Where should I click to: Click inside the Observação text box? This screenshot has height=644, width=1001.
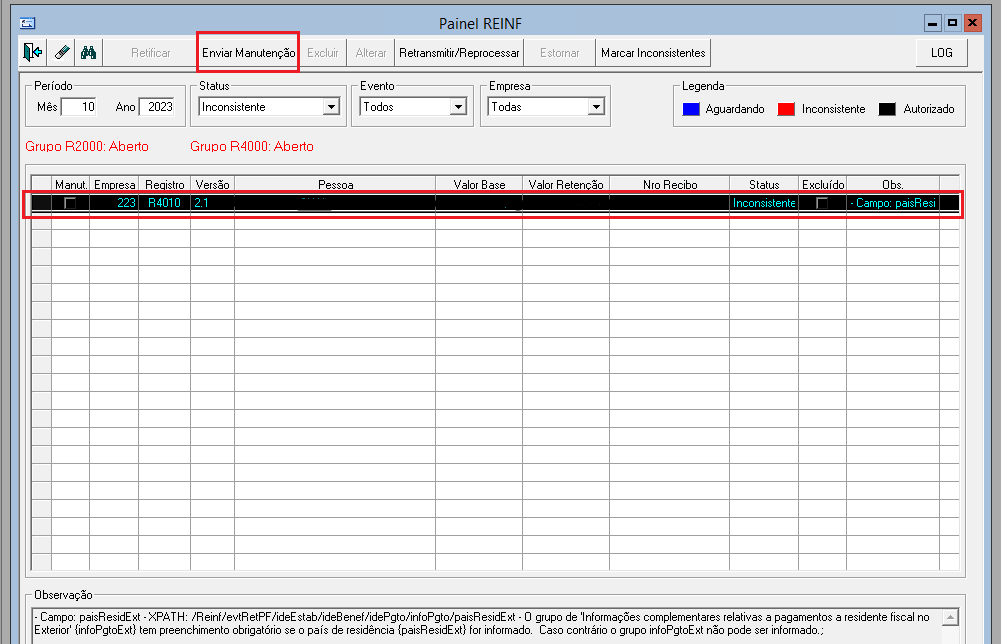[x=487, y=625]
